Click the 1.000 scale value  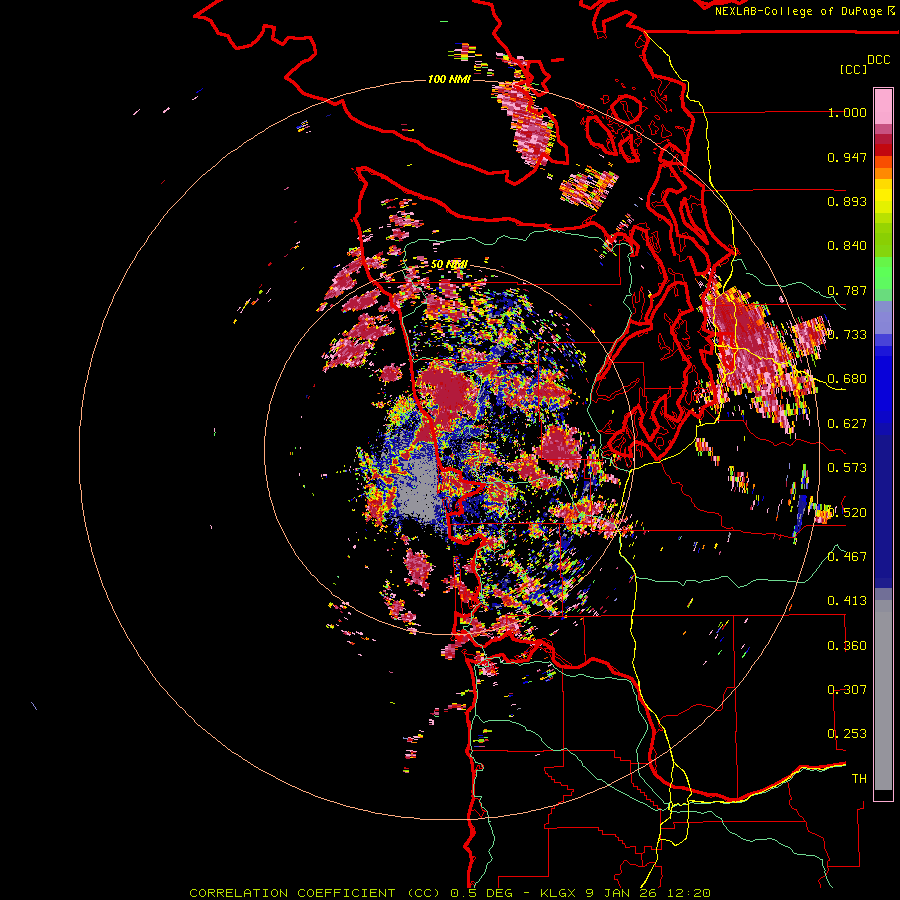pyautogui.click(x=847, y=112)
